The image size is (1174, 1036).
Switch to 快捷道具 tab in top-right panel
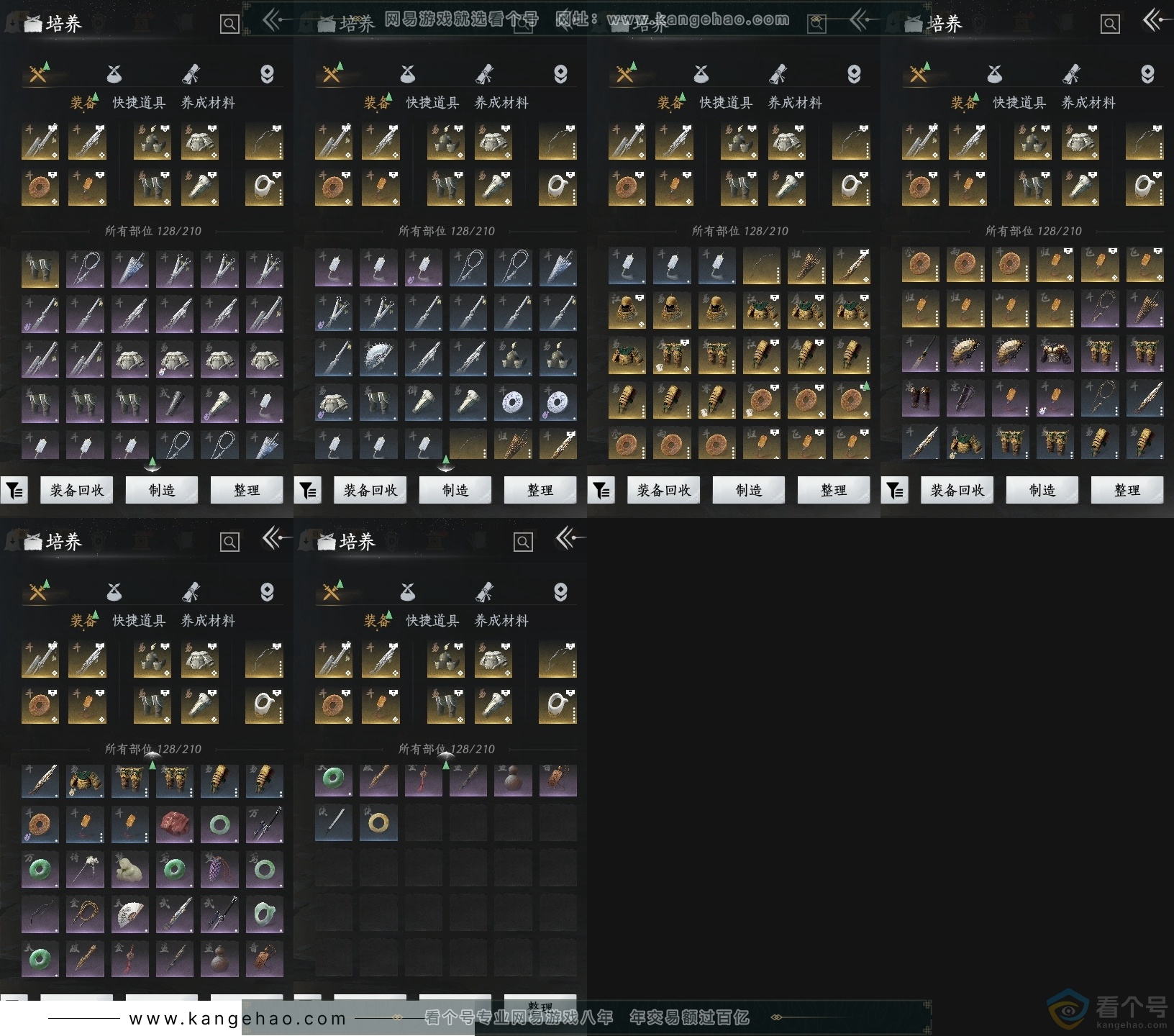coord(1020,103)
